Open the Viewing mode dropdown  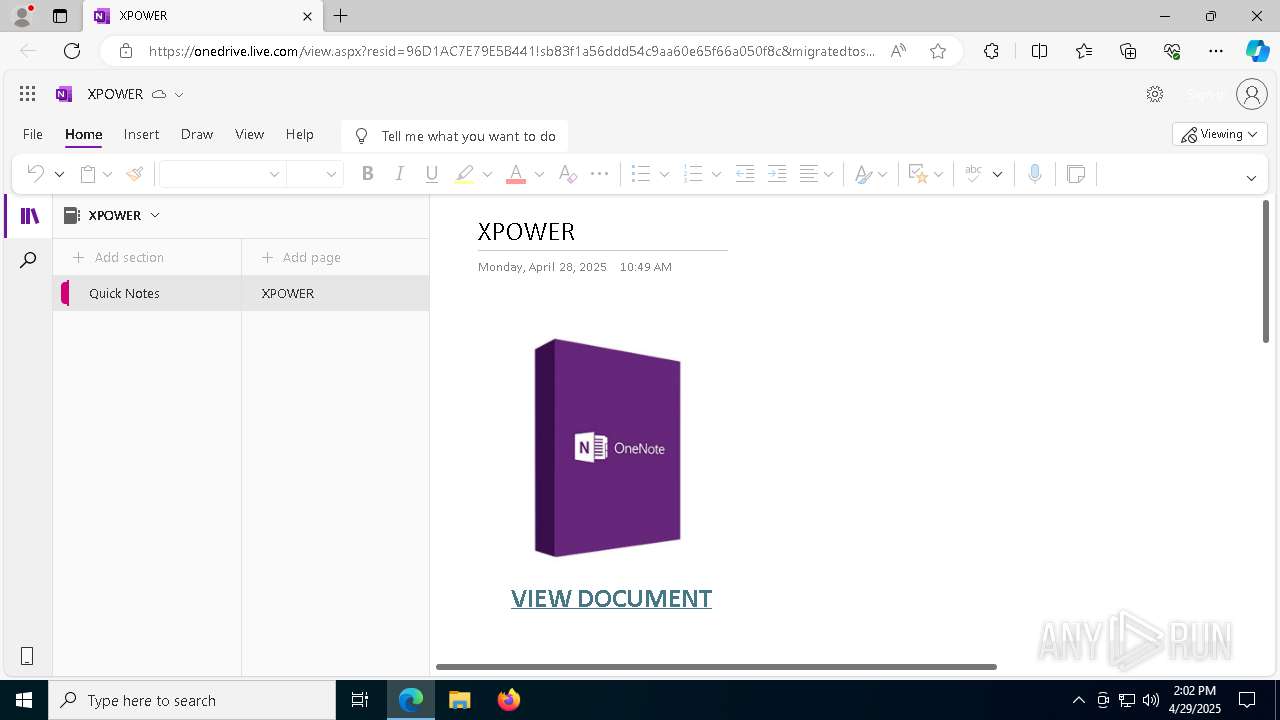pos(1220,134)
